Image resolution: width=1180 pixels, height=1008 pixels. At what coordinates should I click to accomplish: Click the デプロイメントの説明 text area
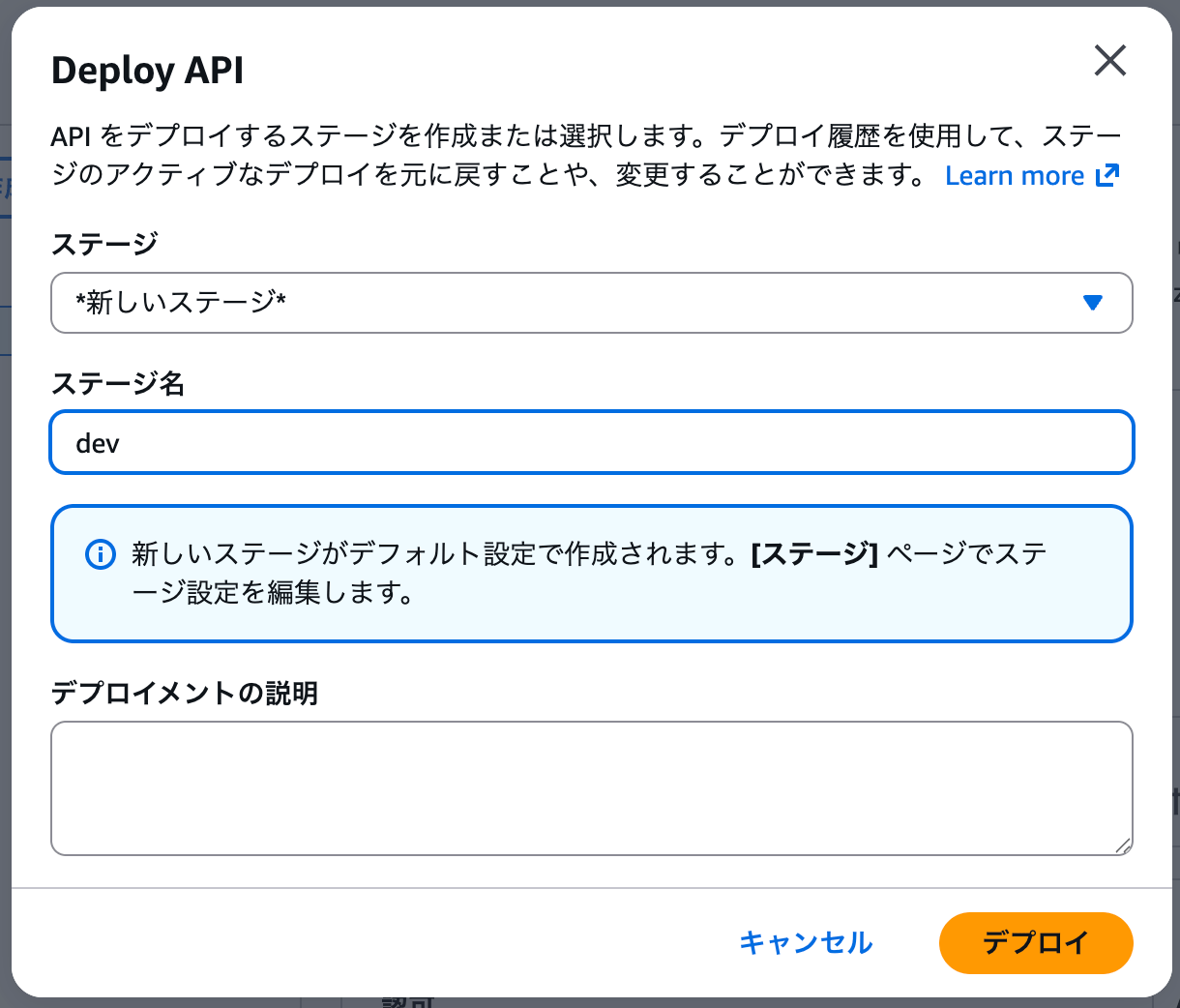click(x=590, y=787)
